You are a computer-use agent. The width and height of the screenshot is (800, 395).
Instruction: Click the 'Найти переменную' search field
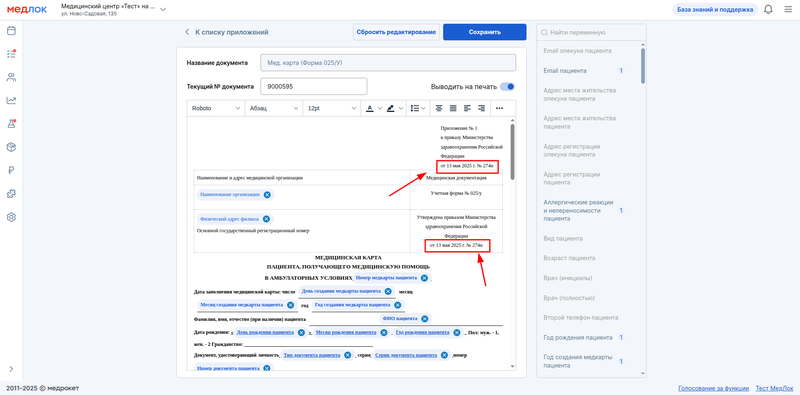[591, 32]
